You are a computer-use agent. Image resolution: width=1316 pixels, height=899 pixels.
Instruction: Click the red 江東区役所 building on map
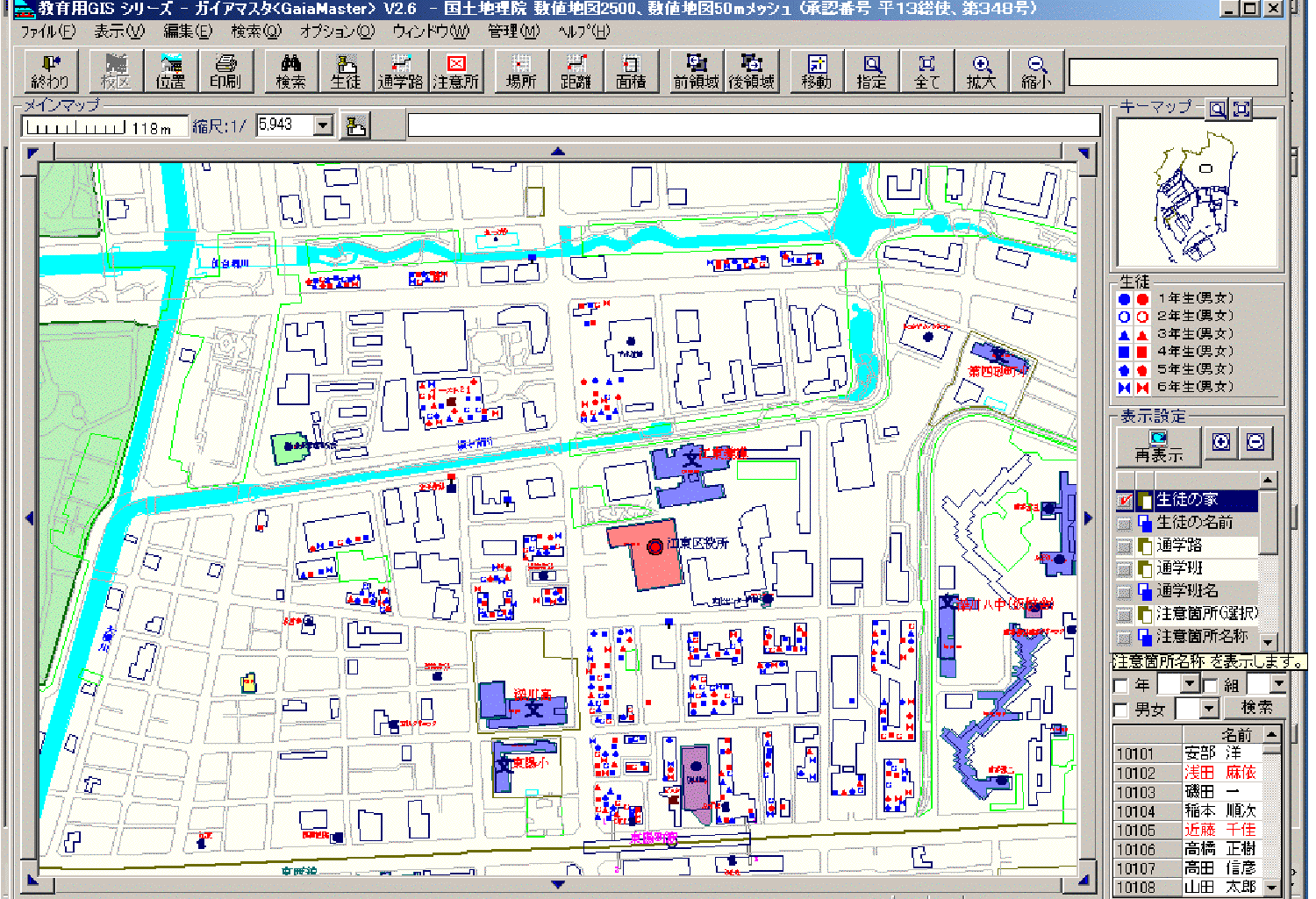click(x=645, y=555)
